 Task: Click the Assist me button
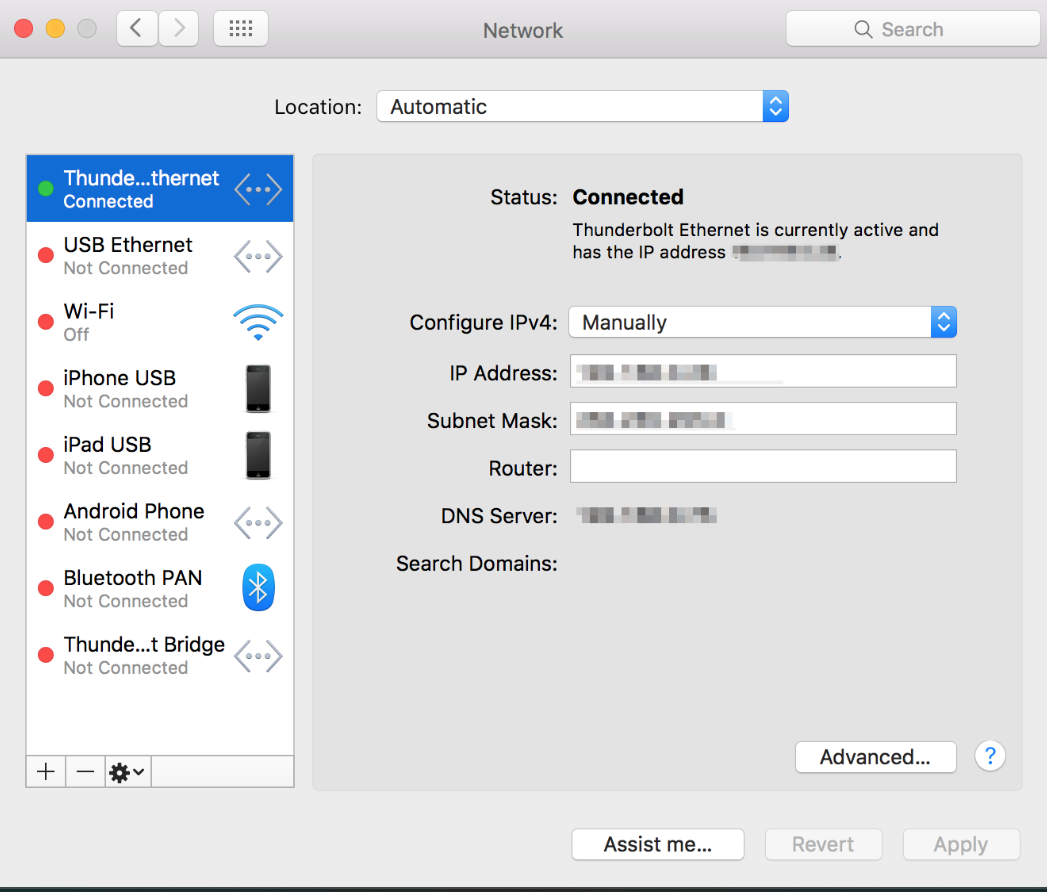[x=657, y=844]
